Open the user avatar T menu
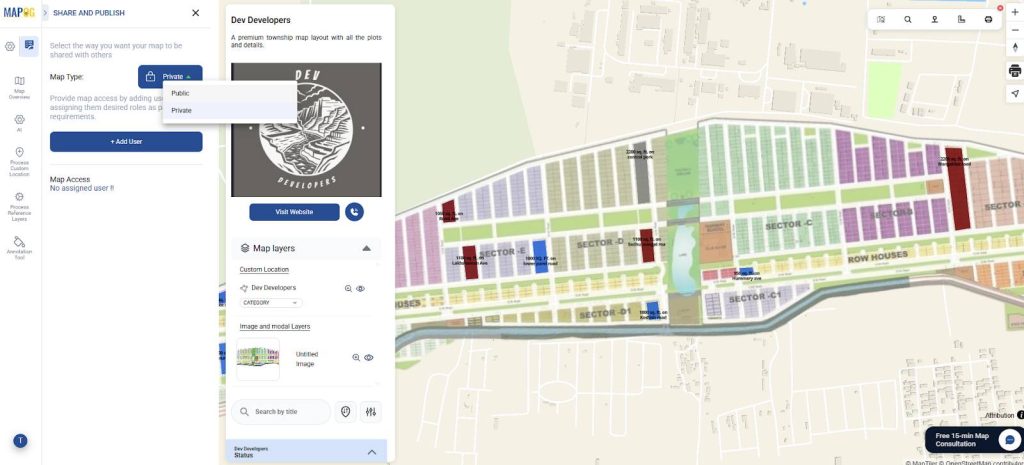The height and width of the screenshot is (465, 1024). click(20, 441)
